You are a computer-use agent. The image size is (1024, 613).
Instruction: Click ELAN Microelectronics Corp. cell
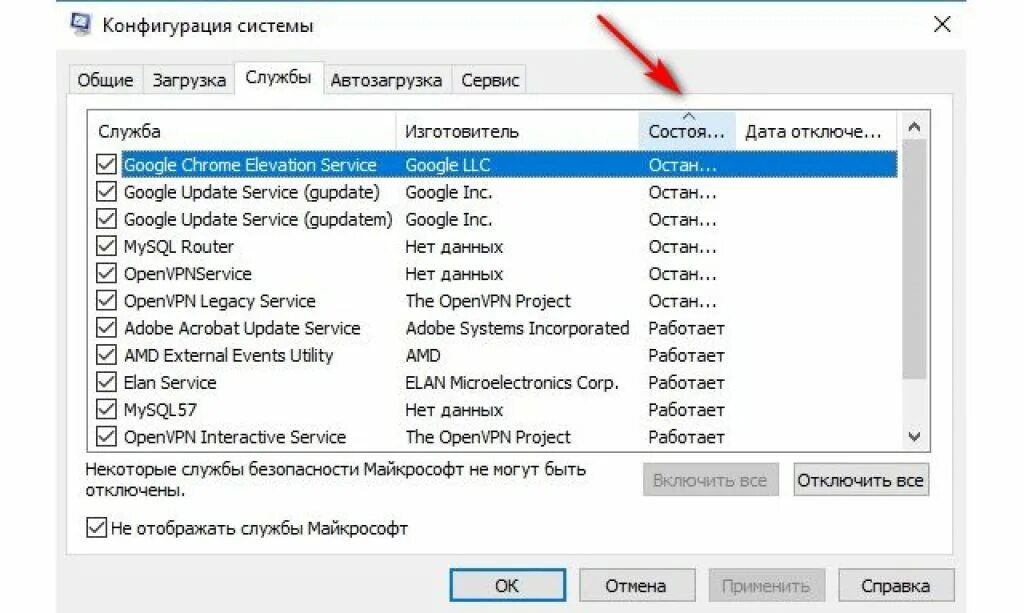pos(512,383)
